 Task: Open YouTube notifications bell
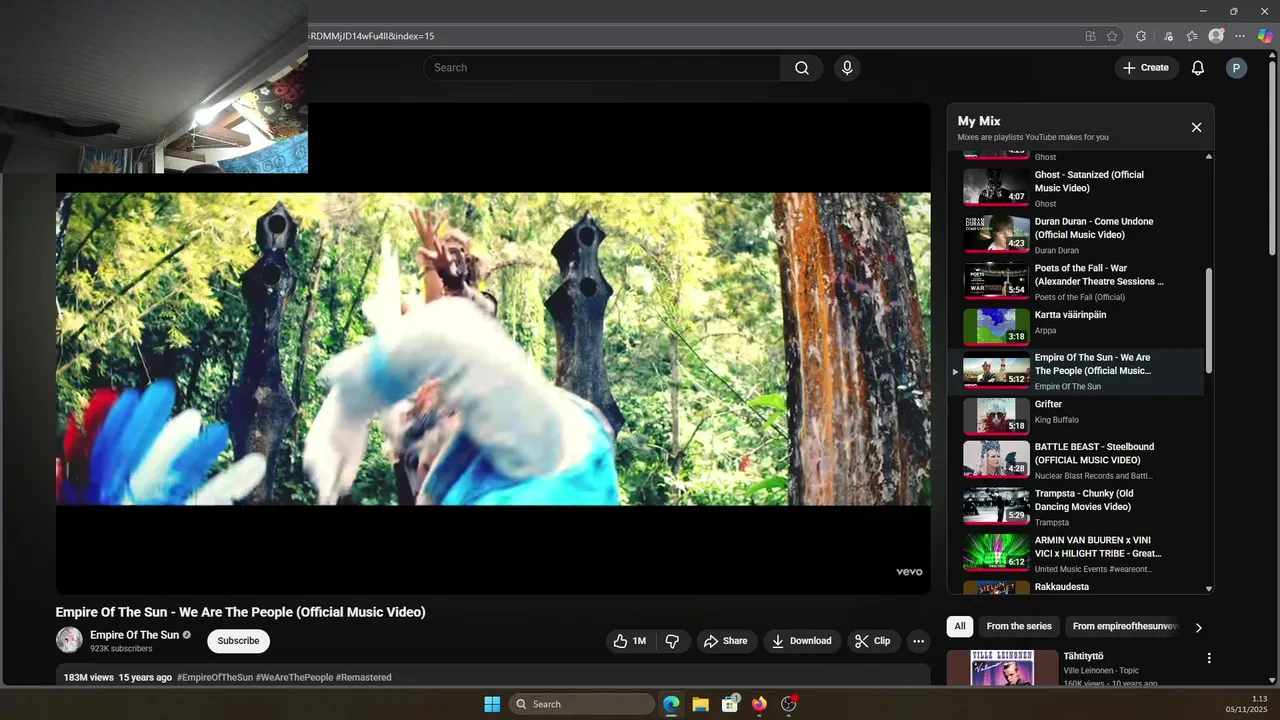click(x=1197, y=68)
